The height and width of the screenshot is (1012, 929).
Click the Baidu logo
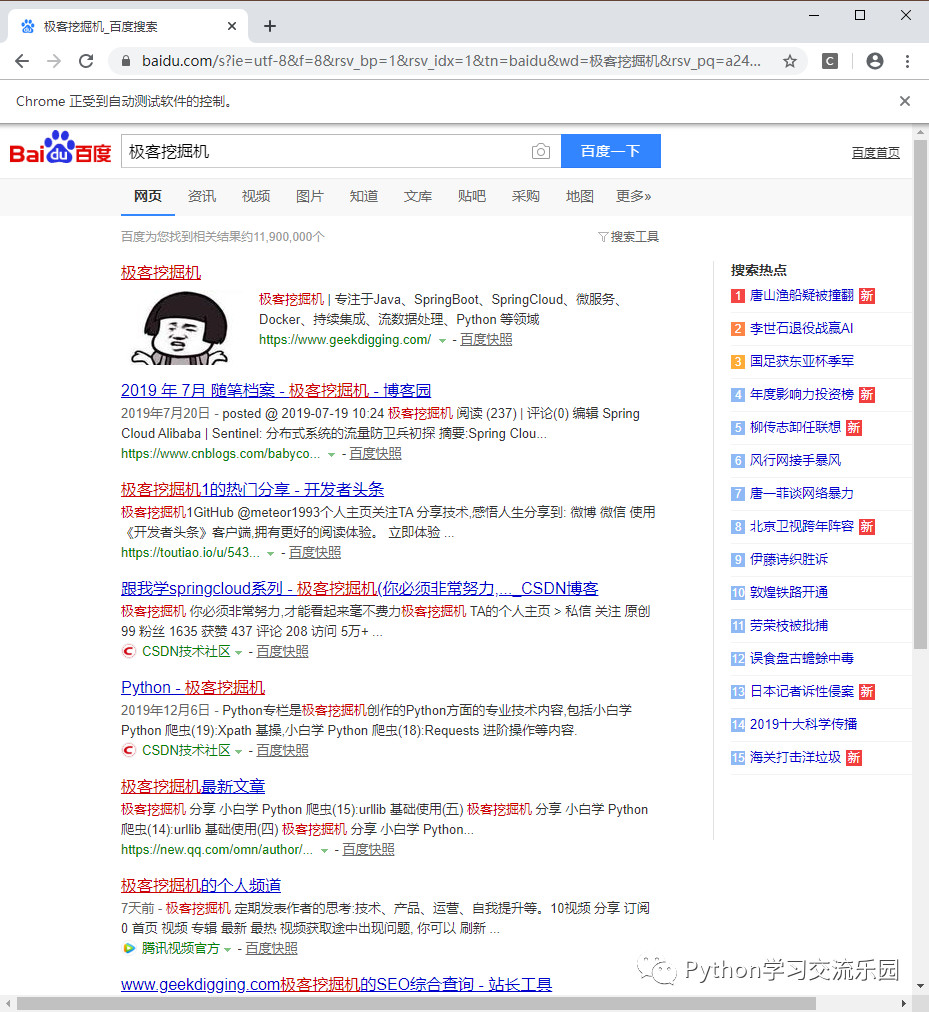point(61,148)
